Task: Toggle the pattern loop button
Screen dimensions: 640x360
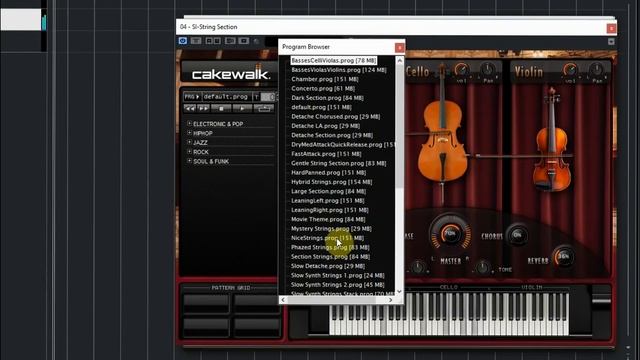Action: click(x=264, y=108)
